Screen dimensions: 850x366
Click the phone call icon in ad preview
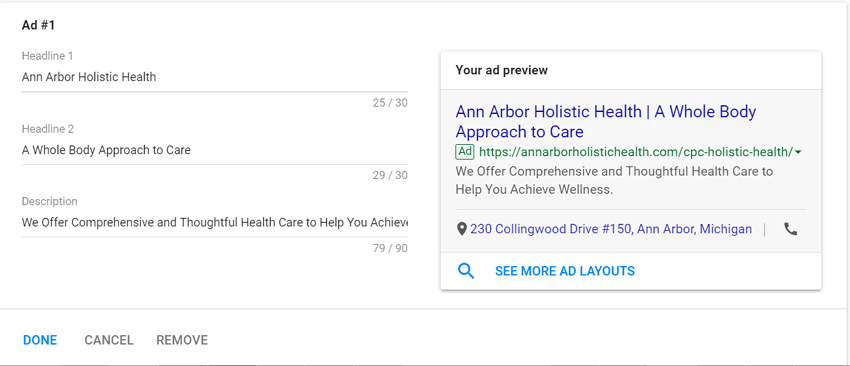pos(790,229)
